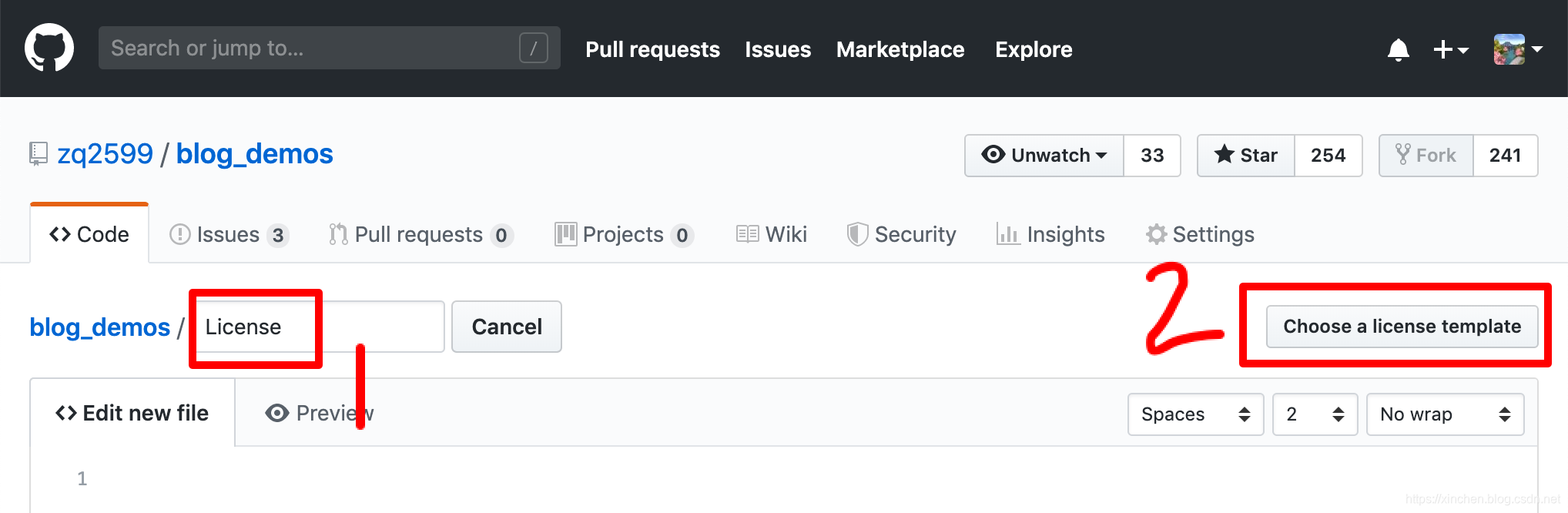Viewport: 1568px width, 513px height.
Task: Open the Wiki tab
Action: pos(772,234)
